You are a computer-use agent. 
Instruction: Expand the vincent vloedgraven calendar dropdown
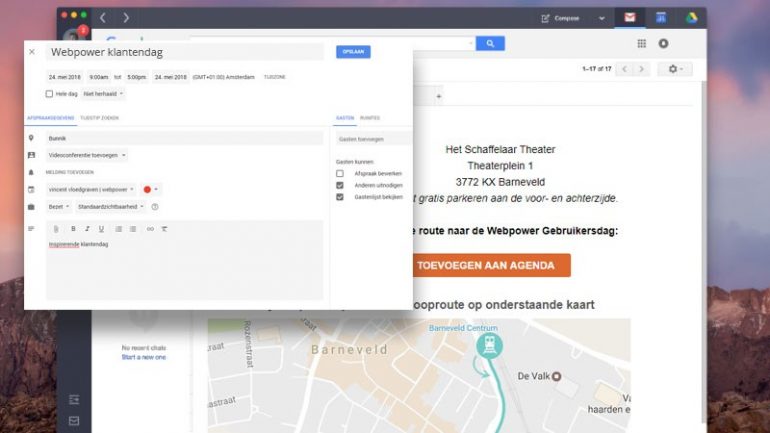pyautogui.click(x=91, y=189)
